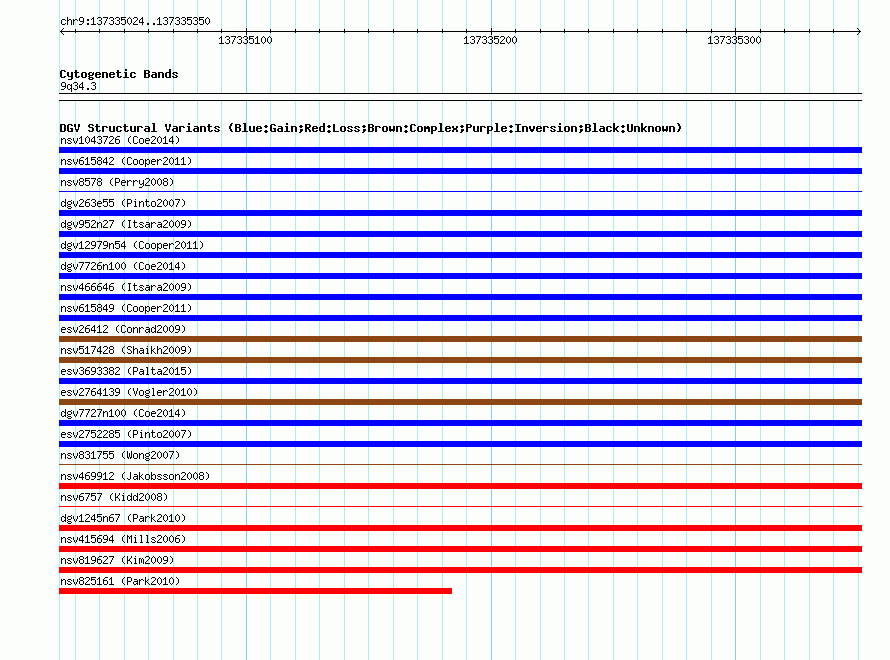The image size is (890, 660).
Task: Click nsv415694 (Mills2006) label
Action: (123, 539)
